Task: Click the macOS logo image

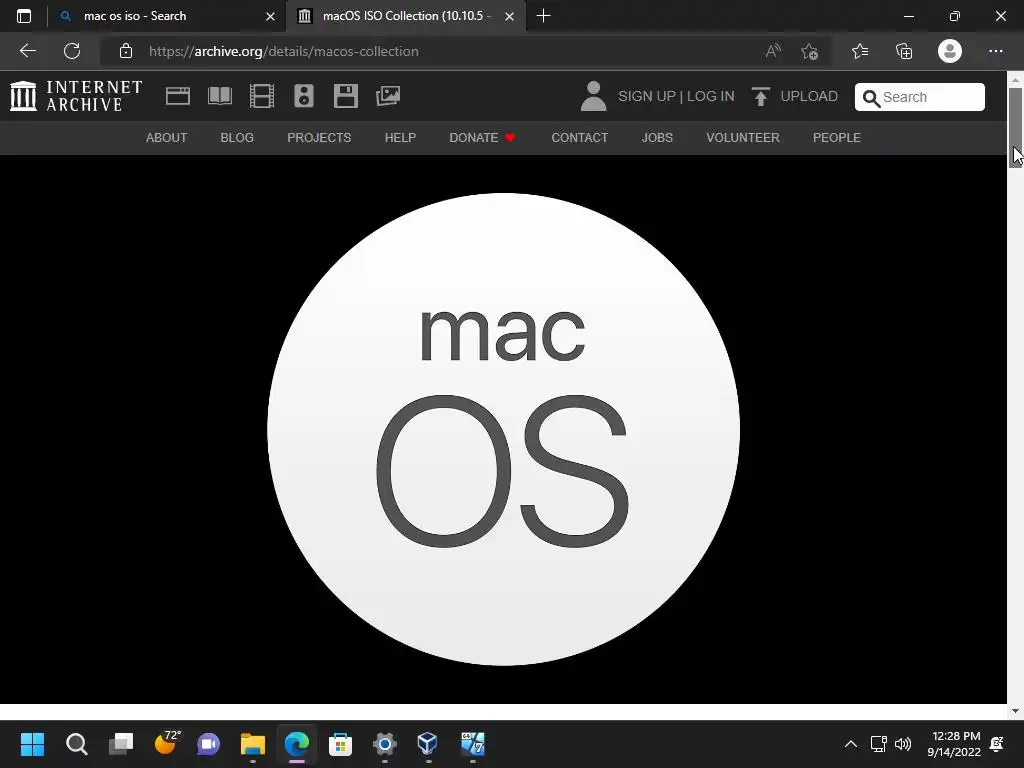Action: [x=503, y=429]
